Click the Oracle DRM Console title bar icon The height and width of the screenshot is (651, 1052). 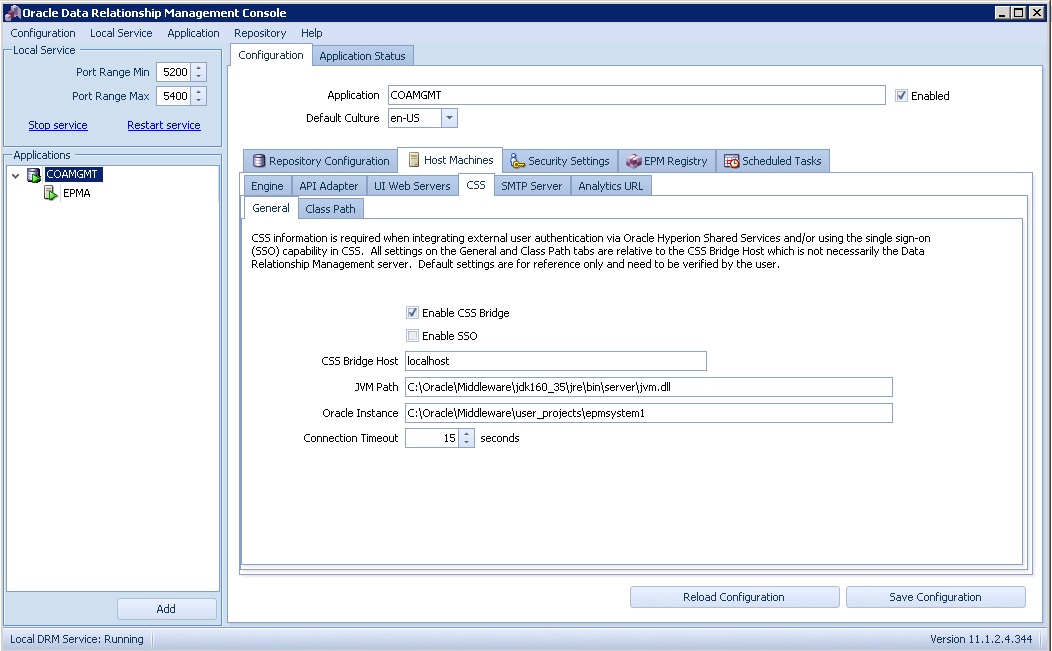pyautogui.click(x=12, y=13)
